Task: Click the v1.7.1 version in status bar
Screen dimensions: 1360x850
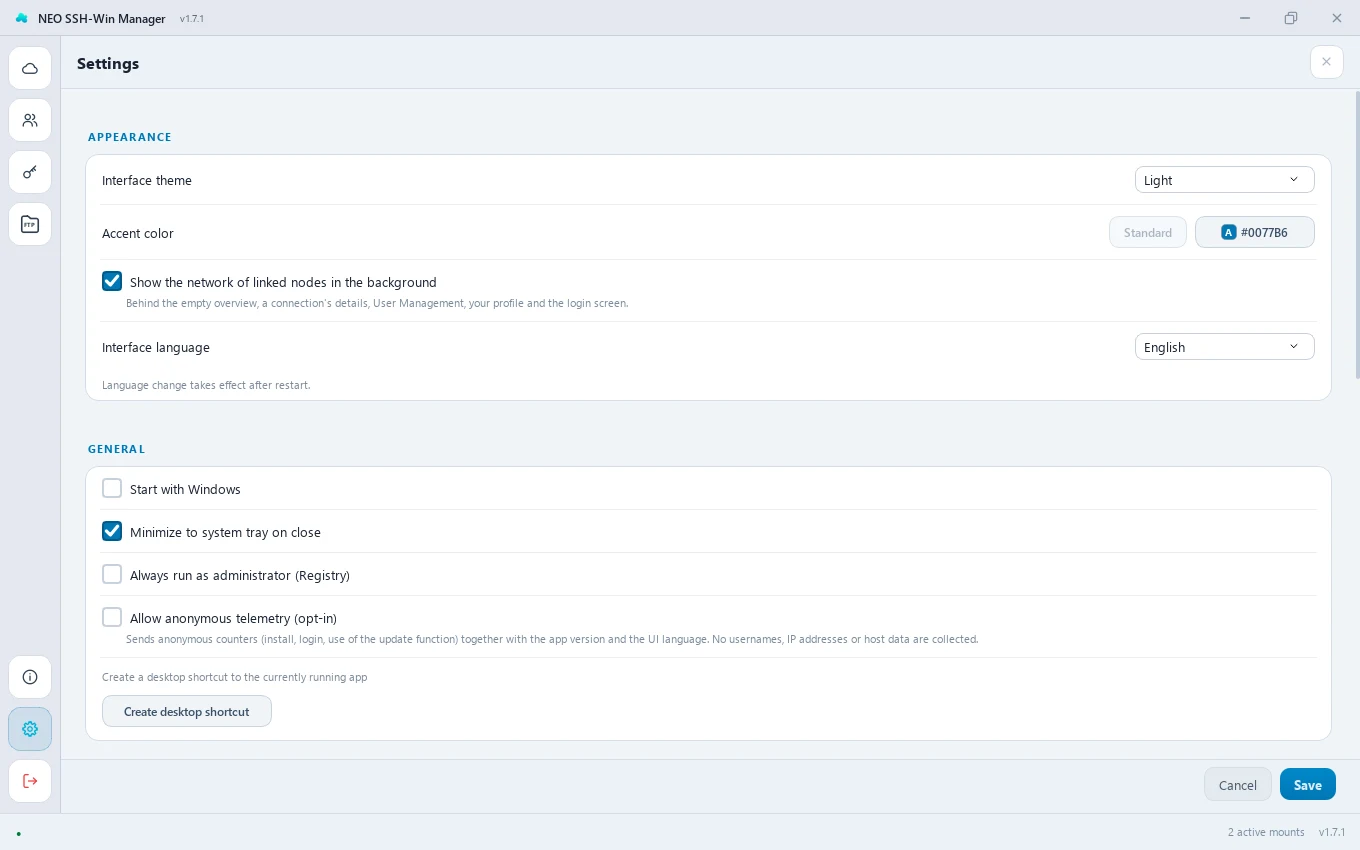Action: (1332, 832)
